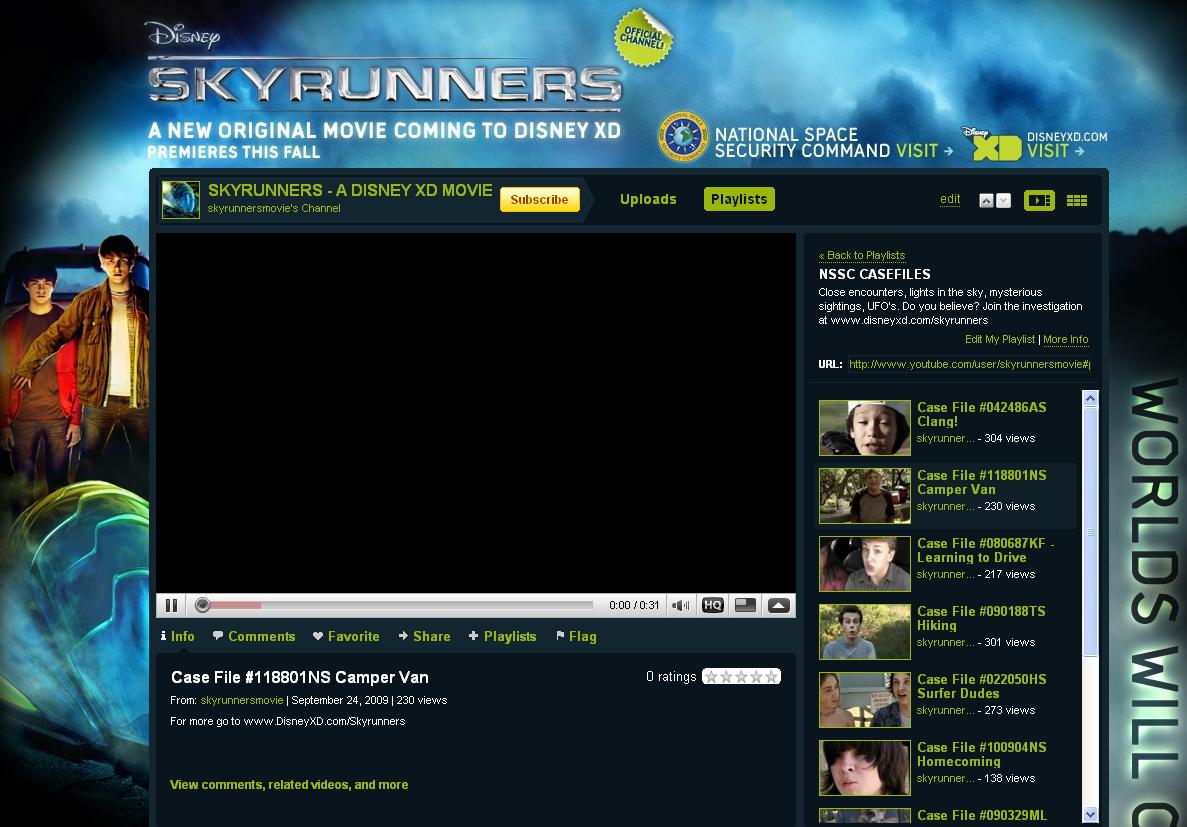Click the National Space Security Command seal
The height and width of the screenshot is (827, 1187).
coord(683,137)
